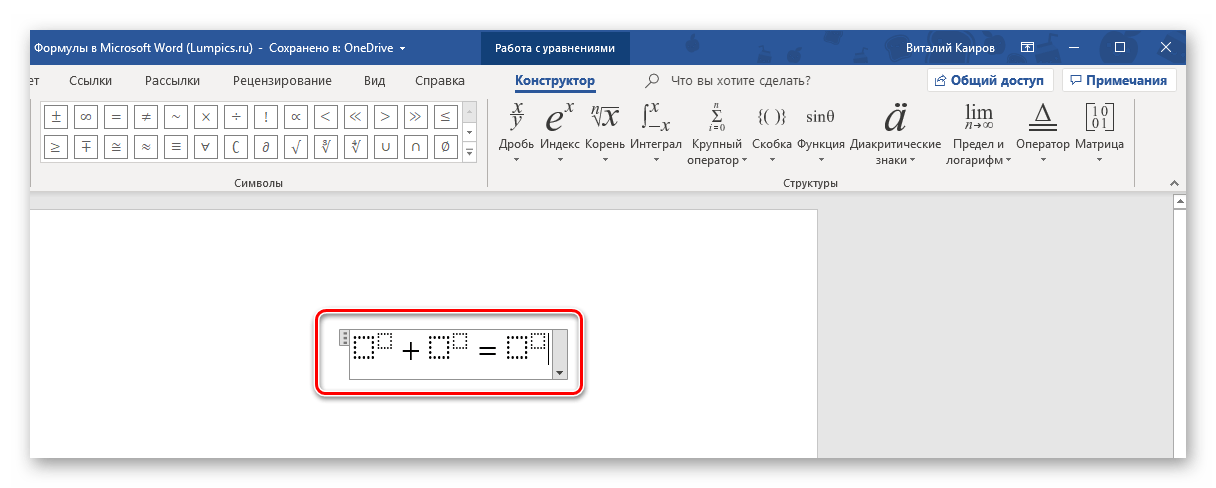Insert the plus-minus symbol
Screen dimensions: 1216x488
coord(56,116)
